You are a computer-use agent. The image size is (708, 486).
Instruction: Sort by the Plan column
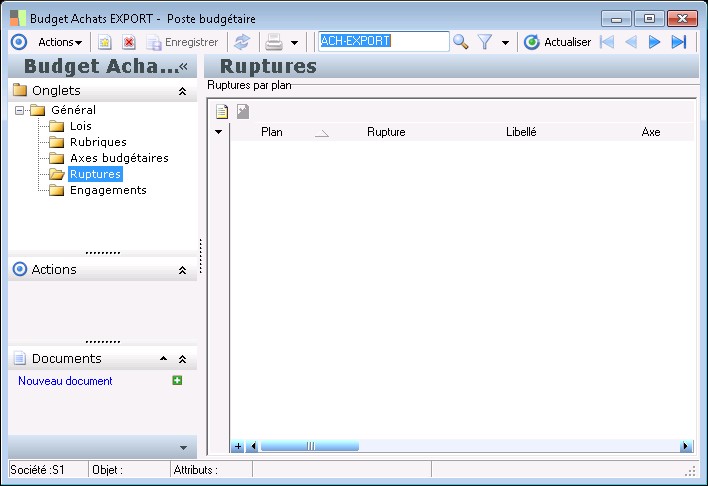pos(272,132)
